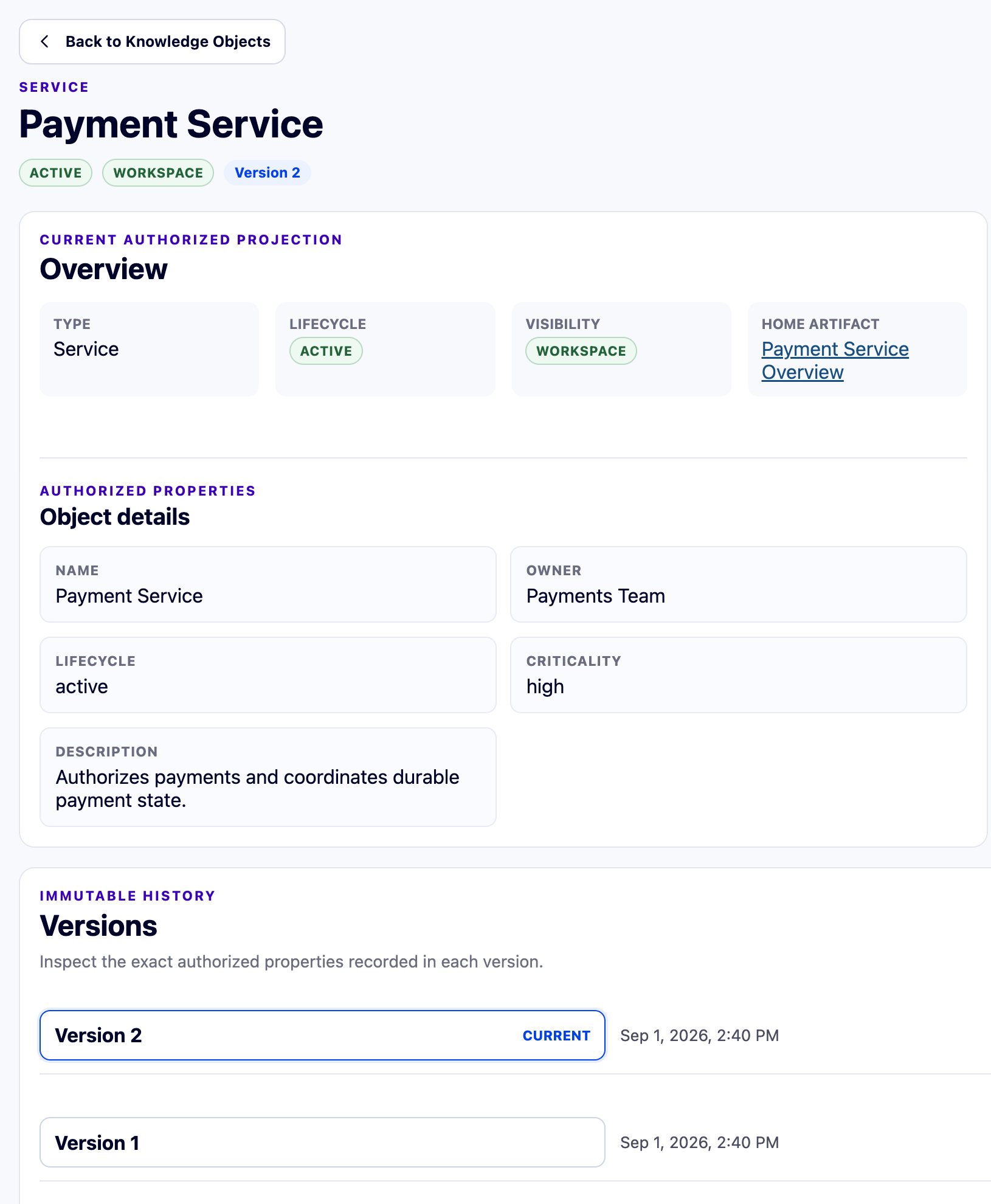This screenshot has width=991, height=1204.
Task: Click the 'Payments Team' owner value
Action: [596, 596]
